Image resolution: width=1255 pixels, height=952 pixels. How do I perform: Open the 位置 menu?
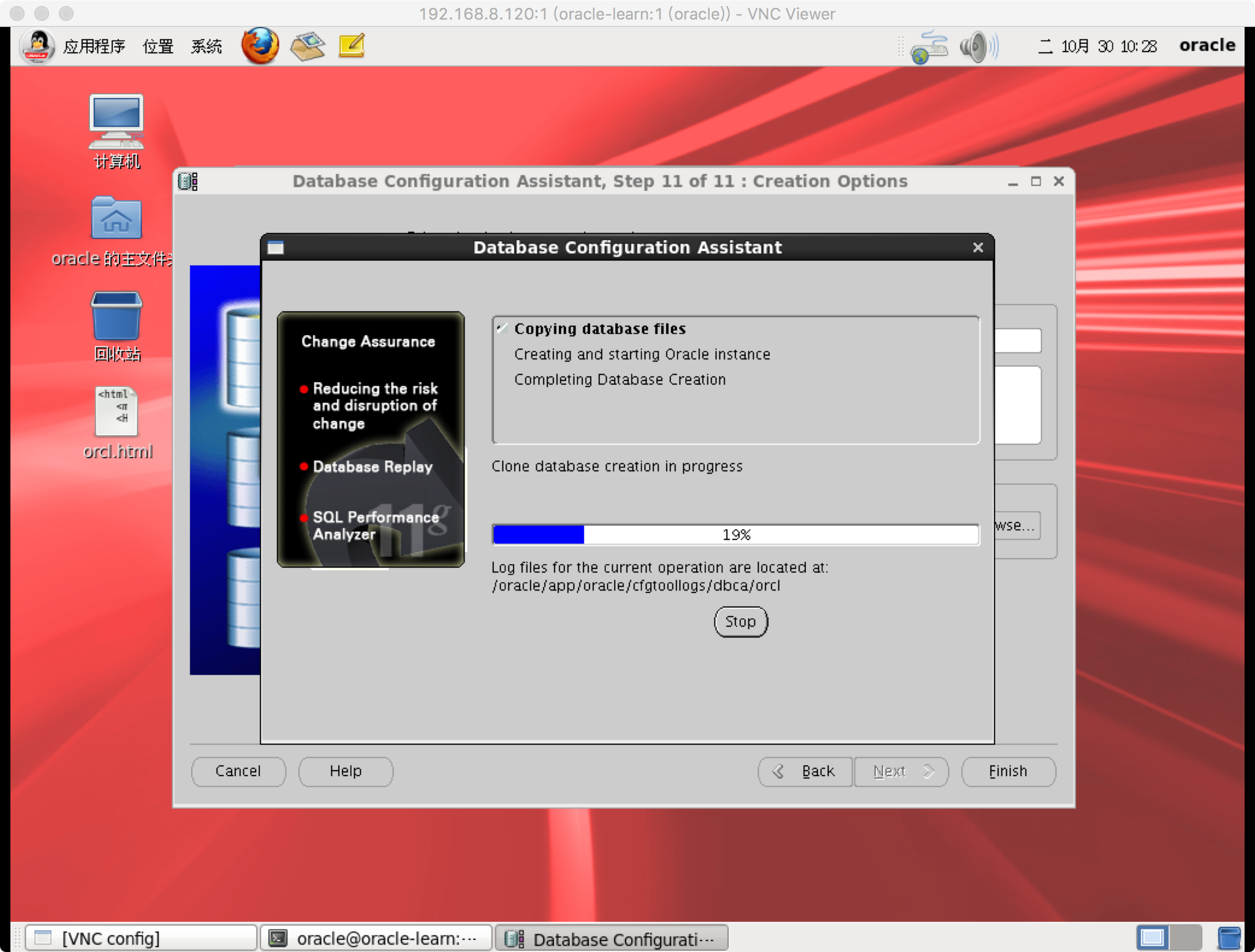(158, 47)
